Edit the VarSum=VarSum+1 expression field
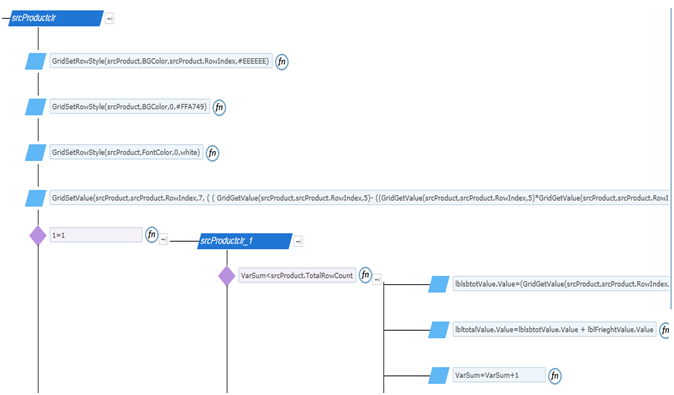The width and height of the screenshot is (674, 395). pyautogui.click(x=499, y=375)
